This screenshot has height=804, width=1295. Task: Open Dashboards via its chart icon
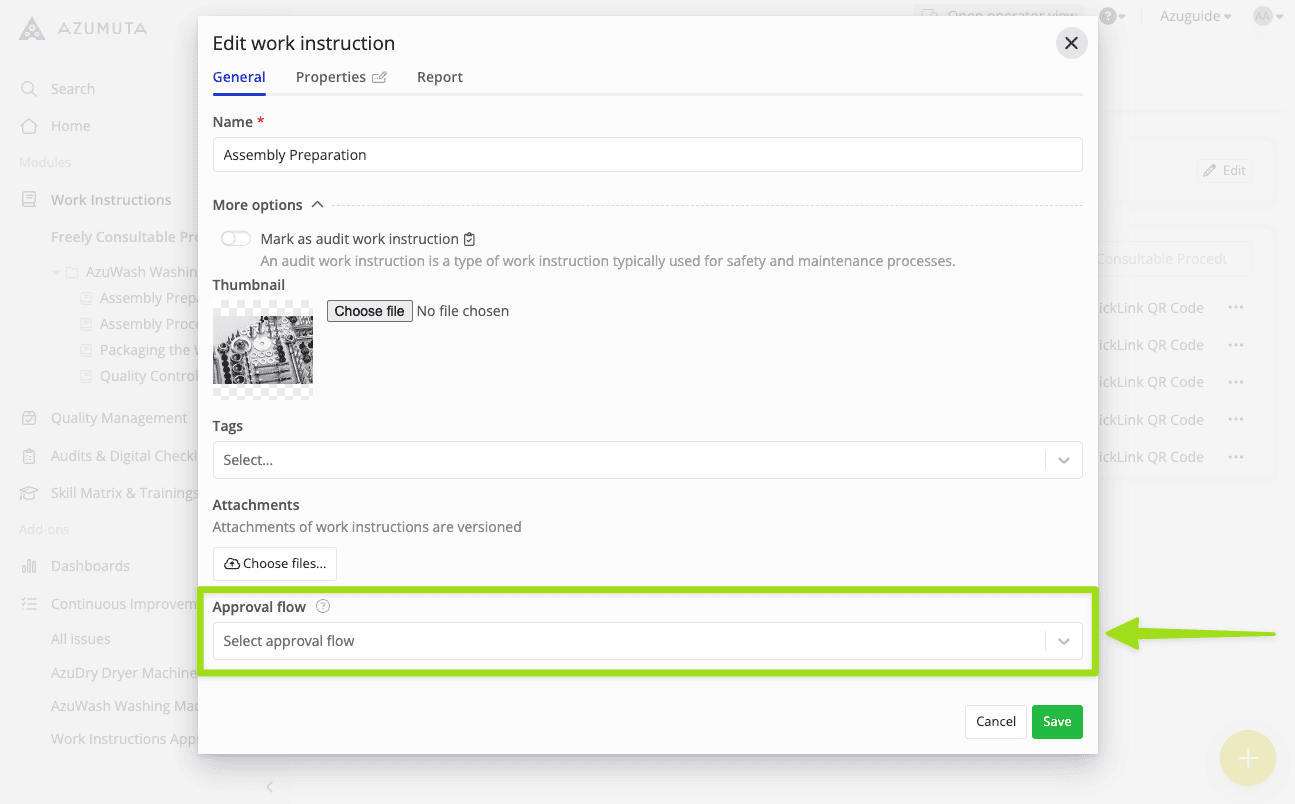click(29, 566)
